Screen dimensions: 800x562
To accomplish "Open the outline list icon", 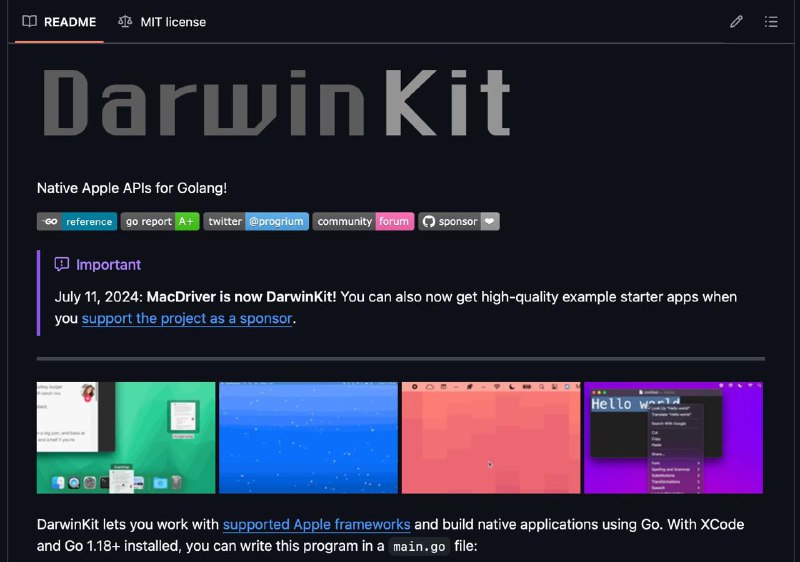I will coord(771,21).
